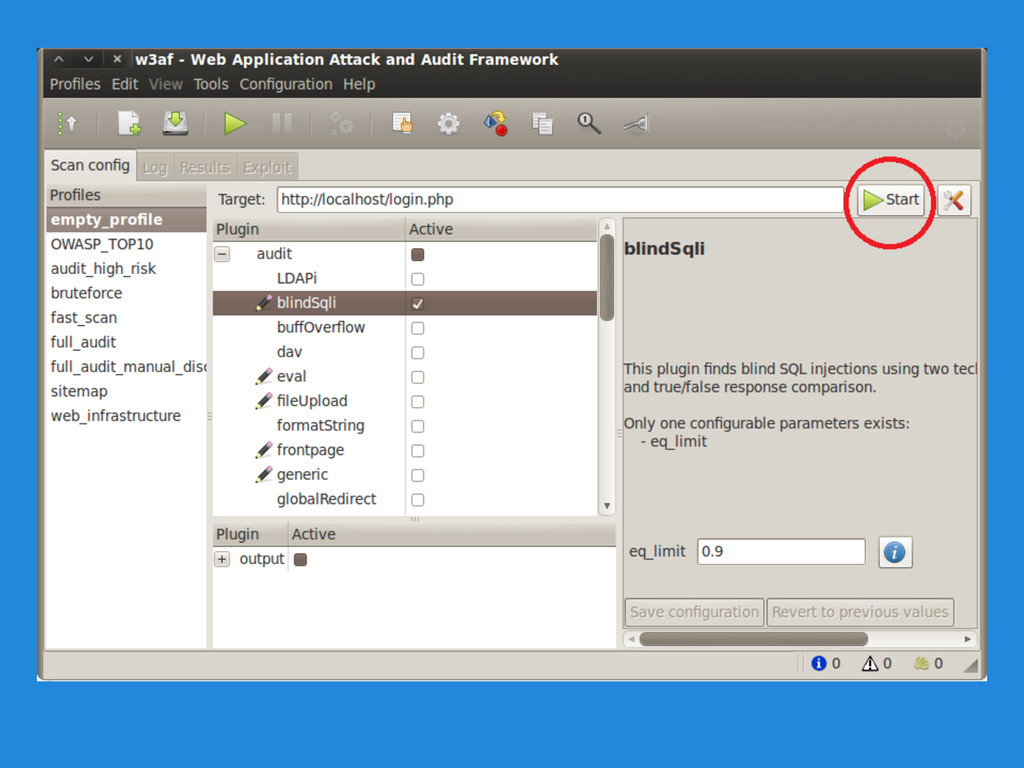
Task: Click the pencil icon beside blindSqli
Action: click(x=264, y=302)
